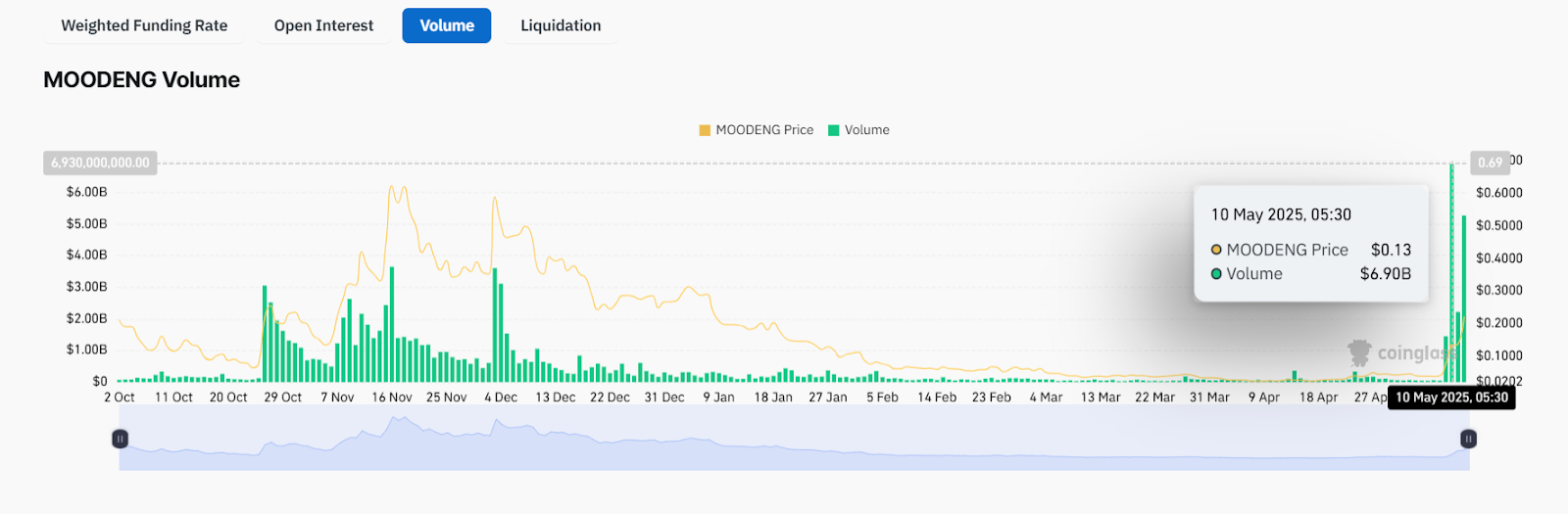Click the 0.69 price axis label
This screenshot has width=1568, height=514.
coord(1490,163)
